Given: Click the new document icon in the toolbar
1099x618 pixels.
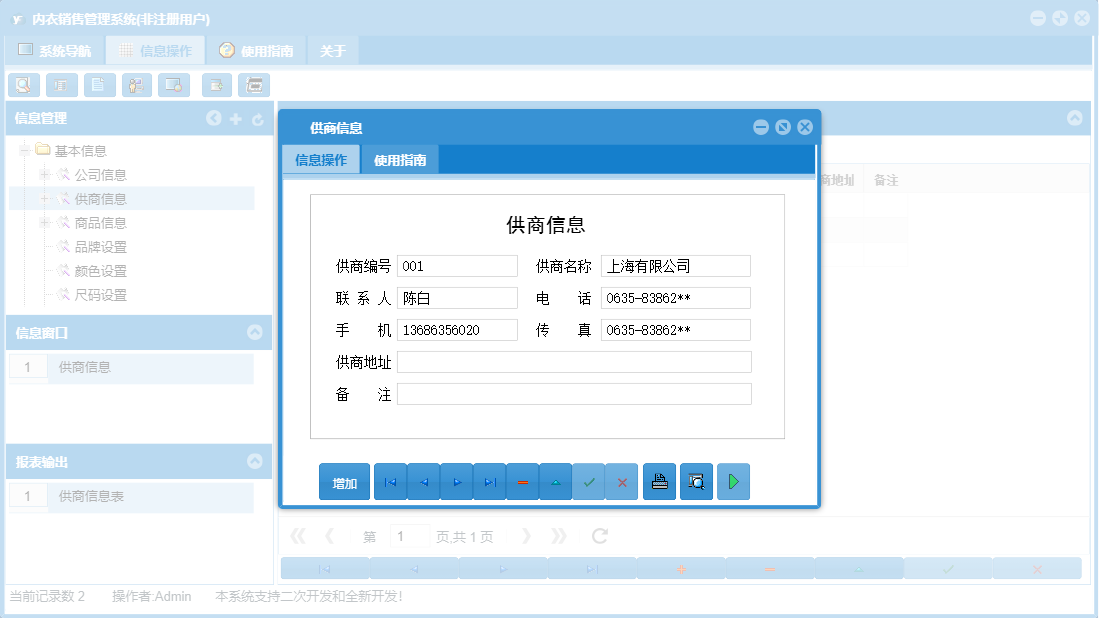Looking at the screenshot, I should 100,85.
